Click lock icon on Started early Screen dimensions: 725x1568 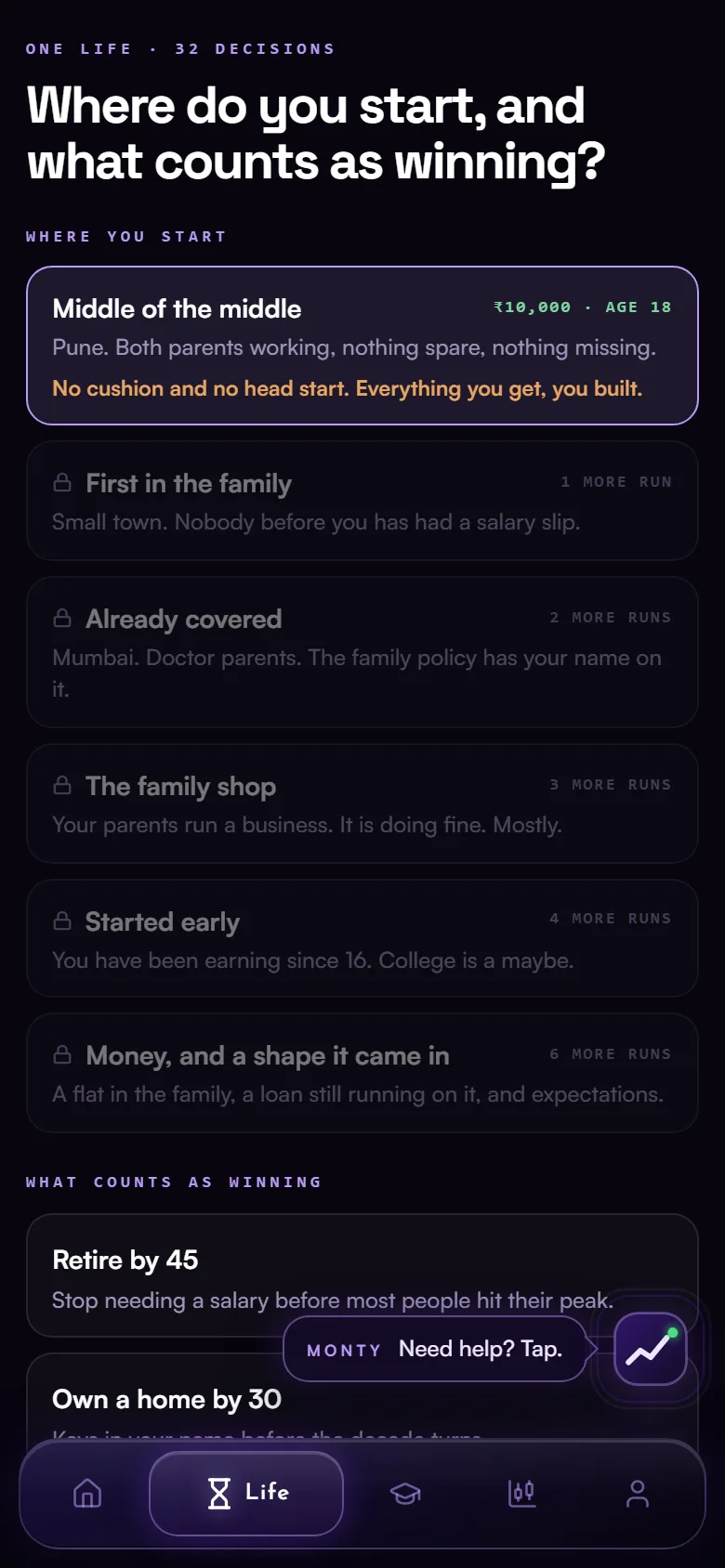pyautogui.click(x=62, y=921)
